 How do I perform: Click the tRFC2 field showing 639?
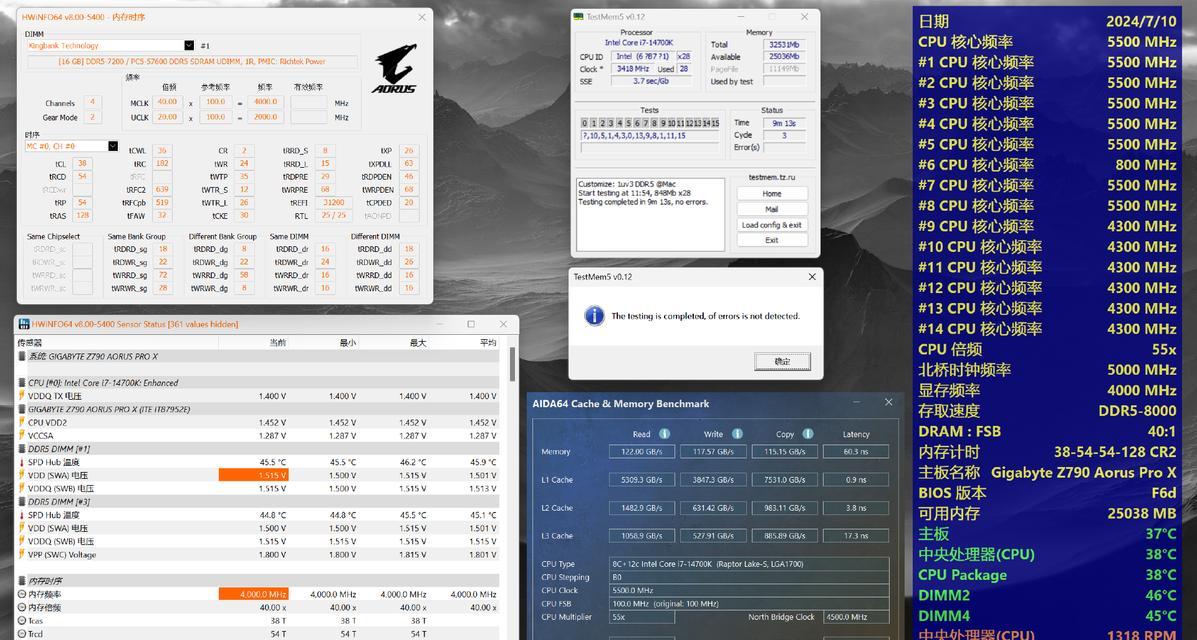click(162, 190)
